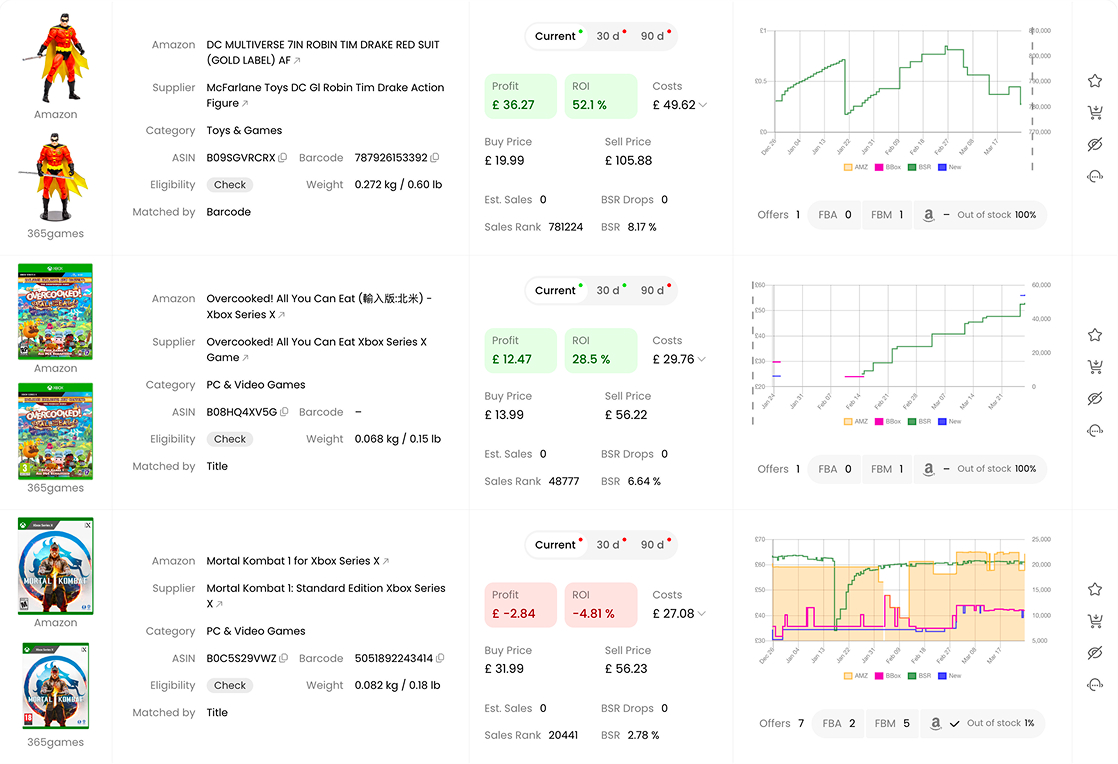Image resolution: width=1118 pixels, height=764 pixels.
Task: Click Amazon logo in Overcooked offers bar
Action: [x=928, y=469]
